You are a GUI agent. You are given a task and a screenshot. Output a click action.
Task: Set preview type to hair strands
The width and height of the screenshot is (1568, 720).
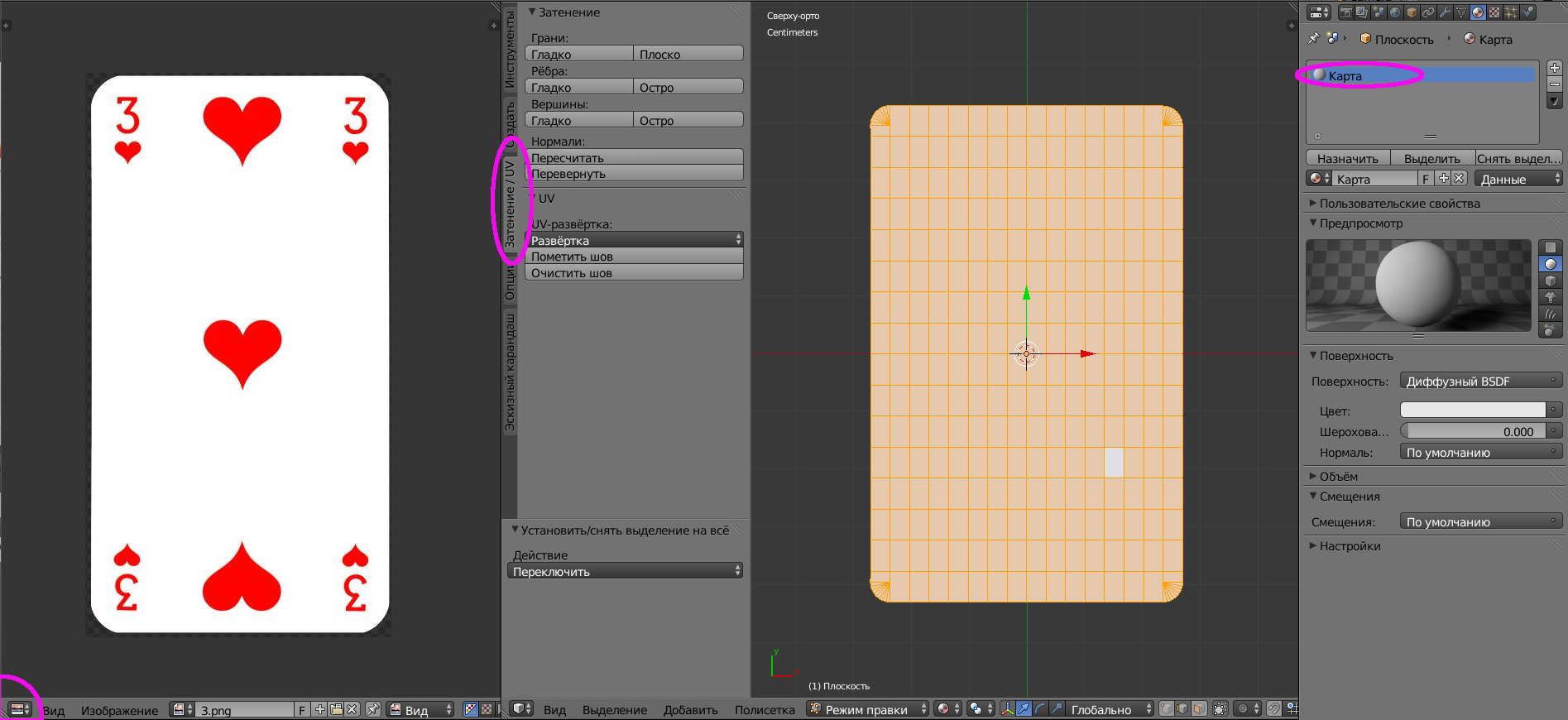click(x=1551, y=314)
